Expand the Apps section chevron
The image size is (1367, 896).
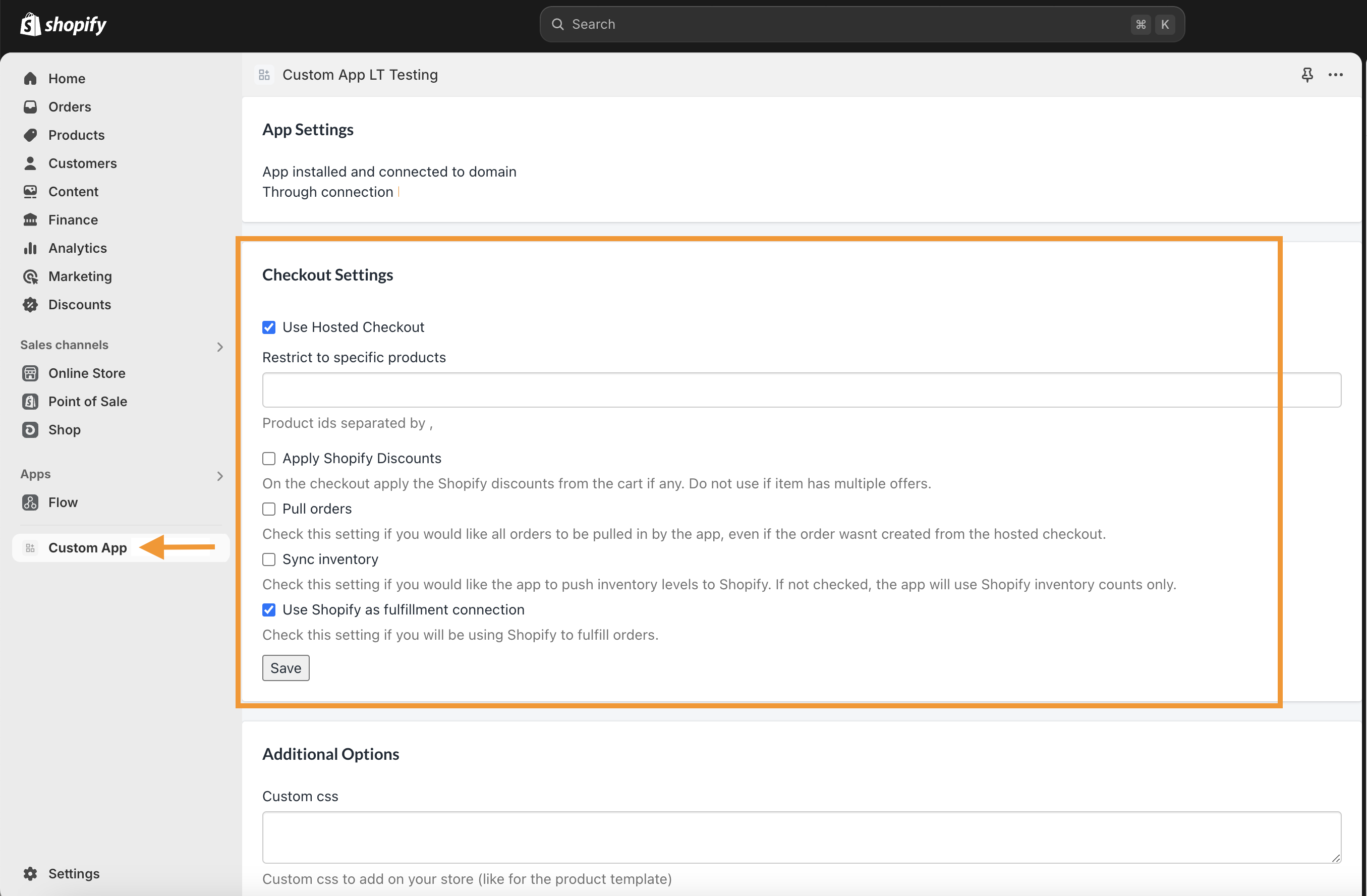(220, 476)
